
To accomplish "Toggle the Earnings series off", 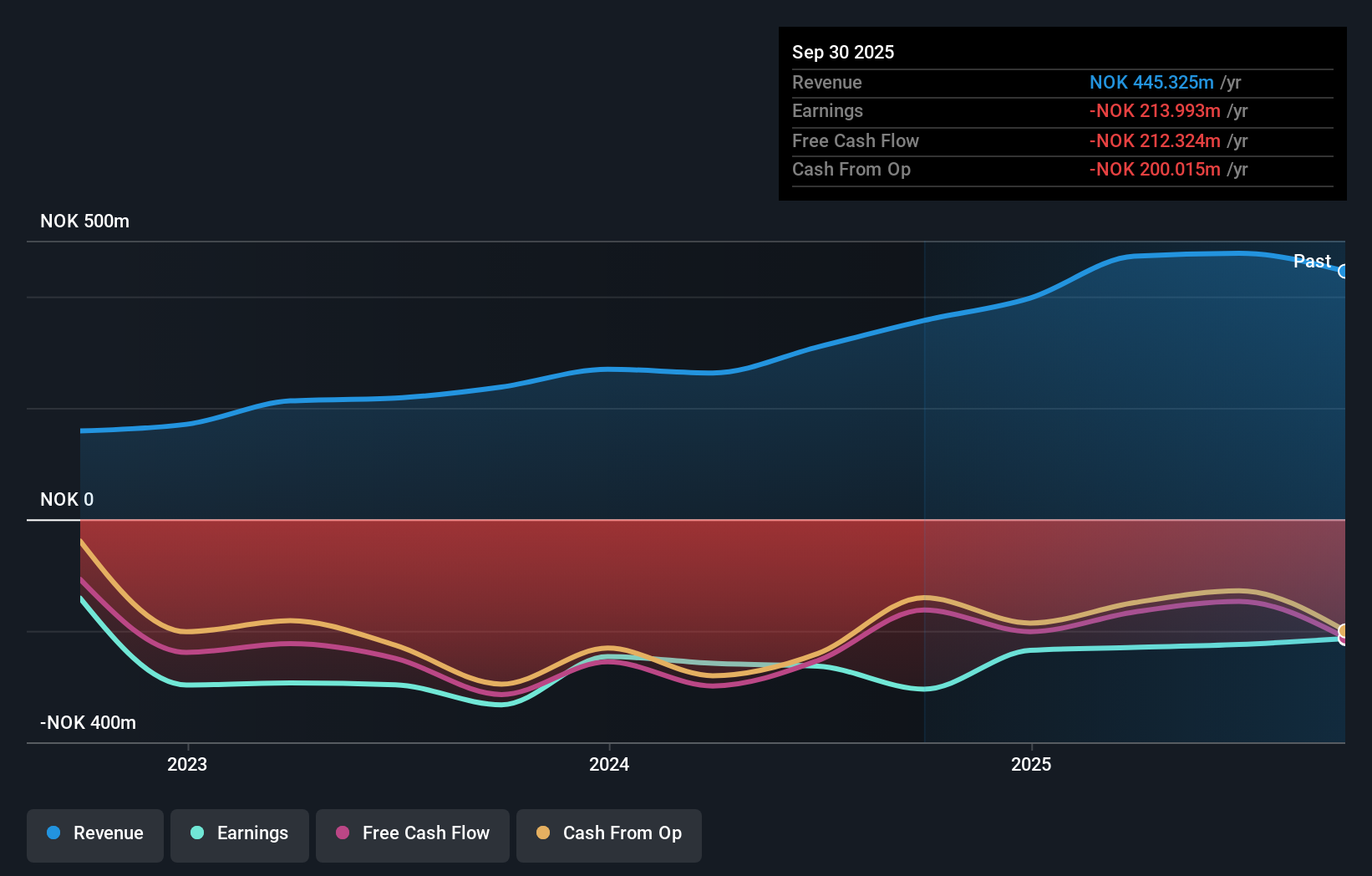I will coord(240,834).
